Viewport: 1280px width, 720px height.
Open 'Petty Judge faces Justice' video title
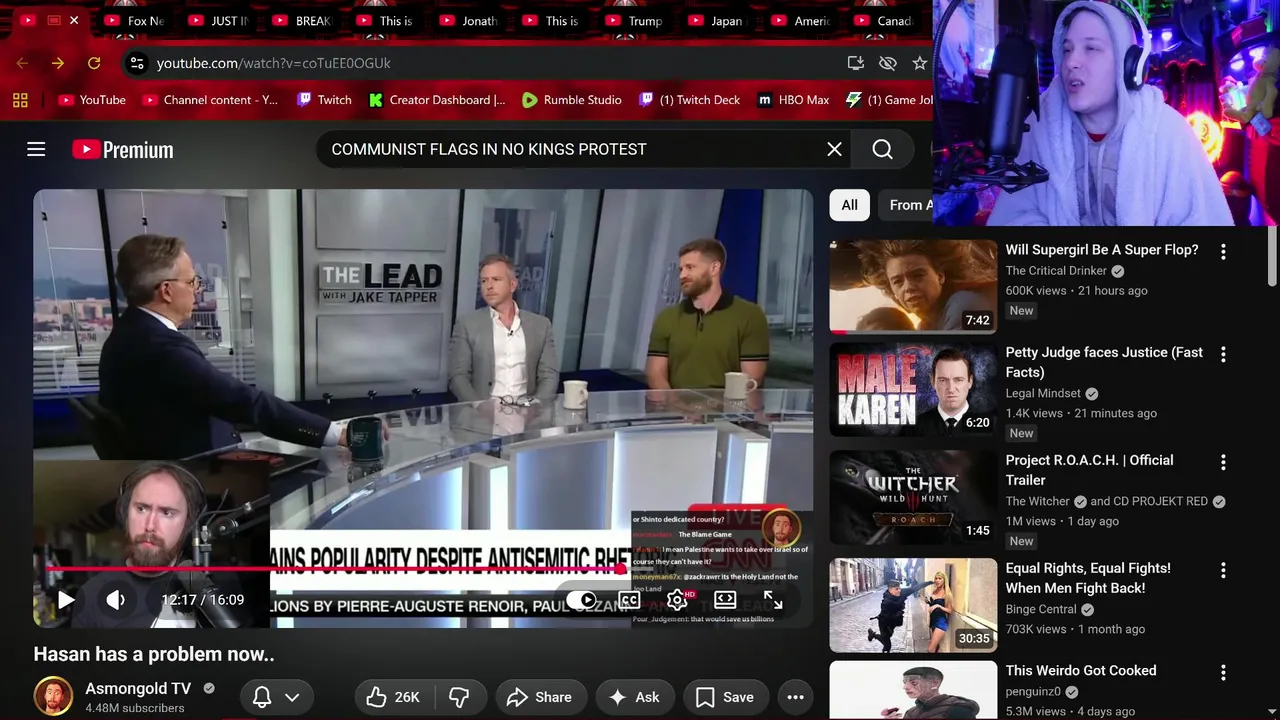pyautogui.click(x=1104, y=362)
